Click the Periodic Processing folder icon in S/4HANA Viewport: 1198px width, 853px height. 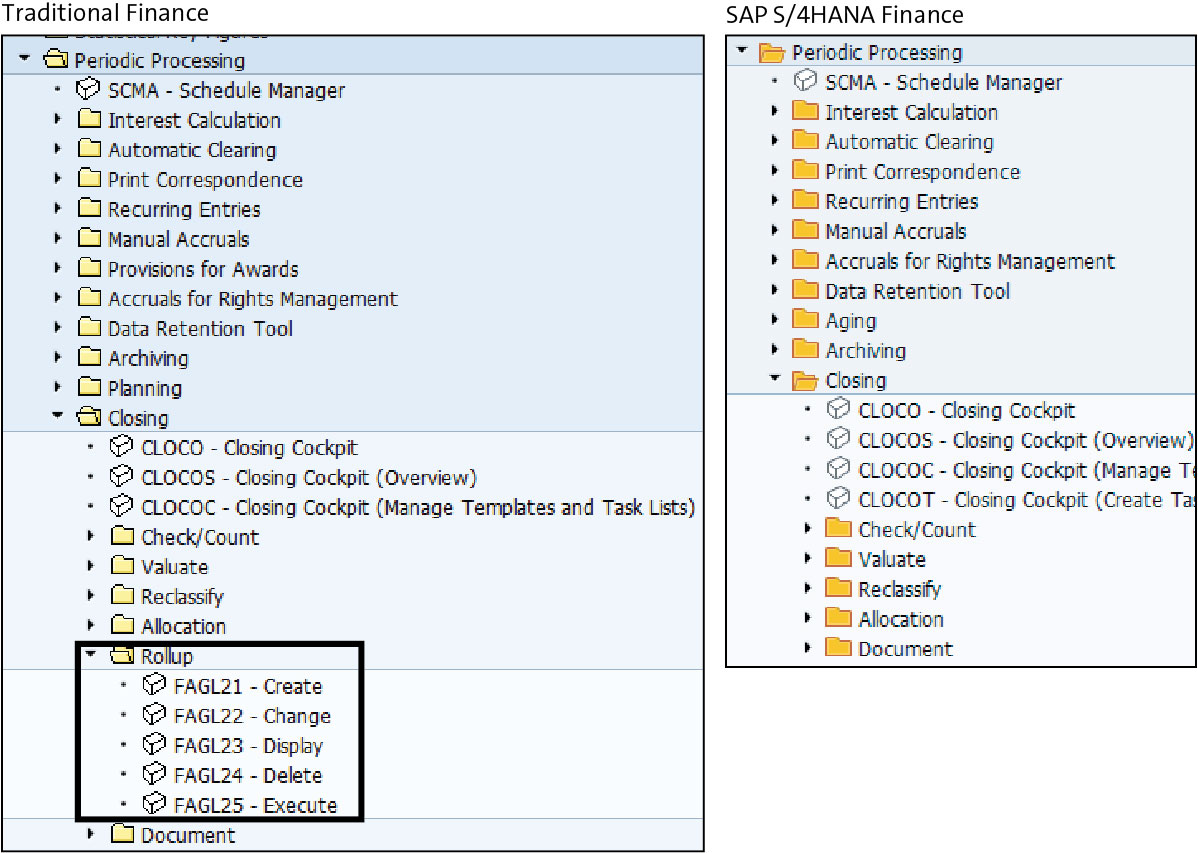point(772,53)
